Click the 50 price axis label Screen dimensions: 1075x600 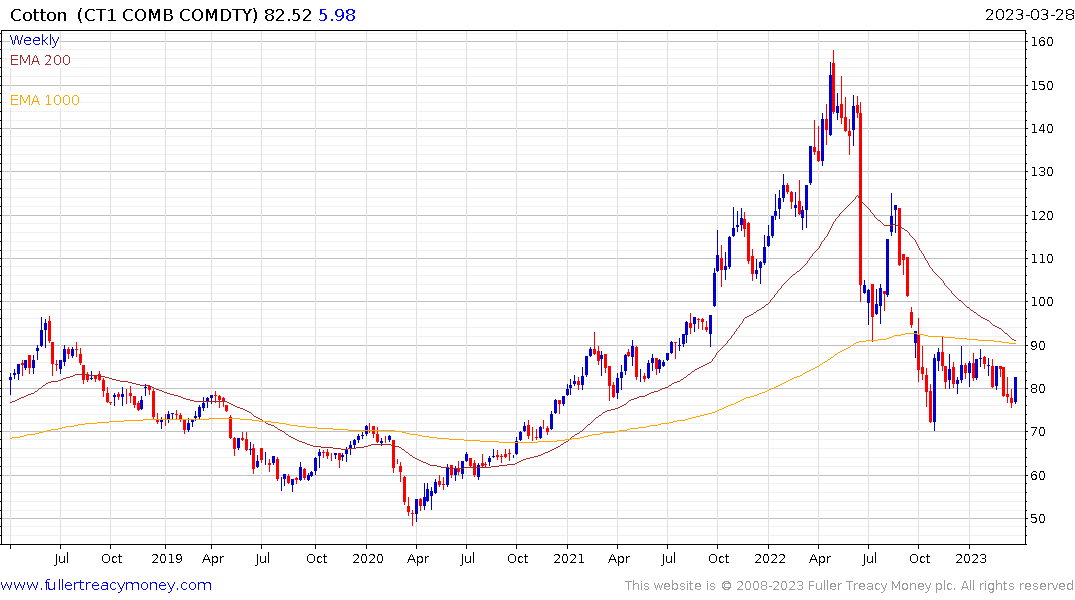coord(1038,518)
